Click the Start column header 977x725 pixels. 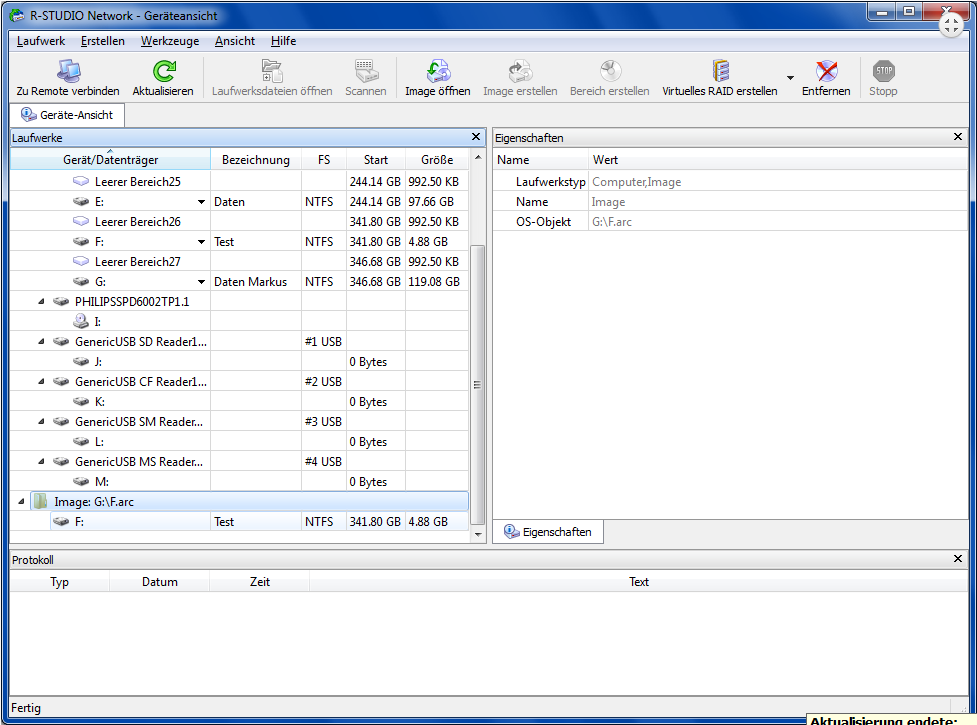click(x=376, y=159)
